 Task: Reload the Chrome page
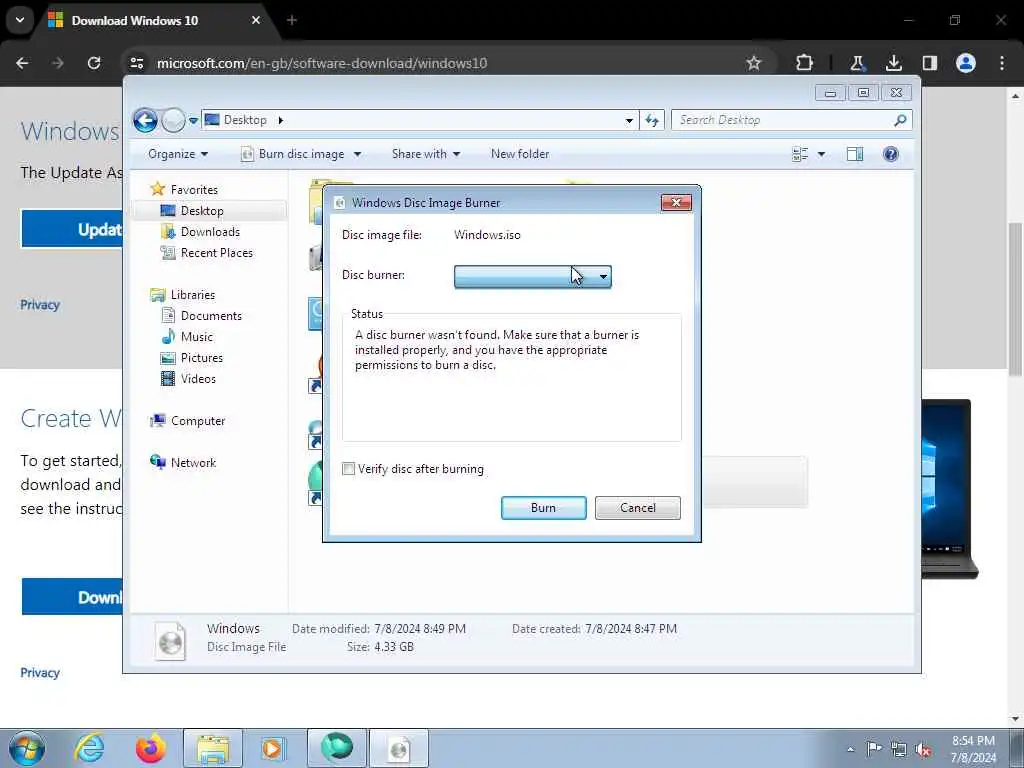pyautogui.click(x=94, y=63)
